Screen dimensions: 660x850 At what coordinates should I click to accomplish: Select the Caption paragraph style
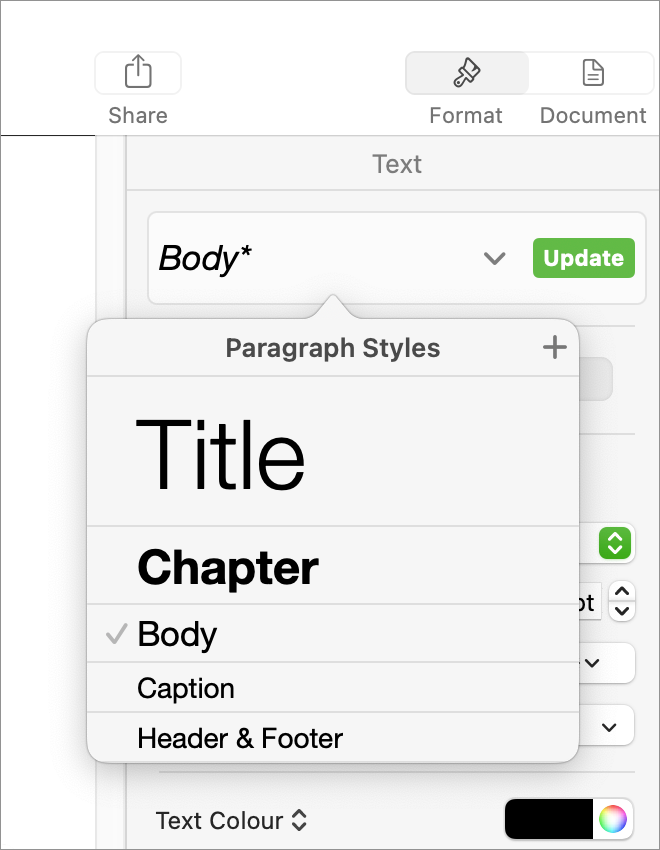tap(333, 687)
